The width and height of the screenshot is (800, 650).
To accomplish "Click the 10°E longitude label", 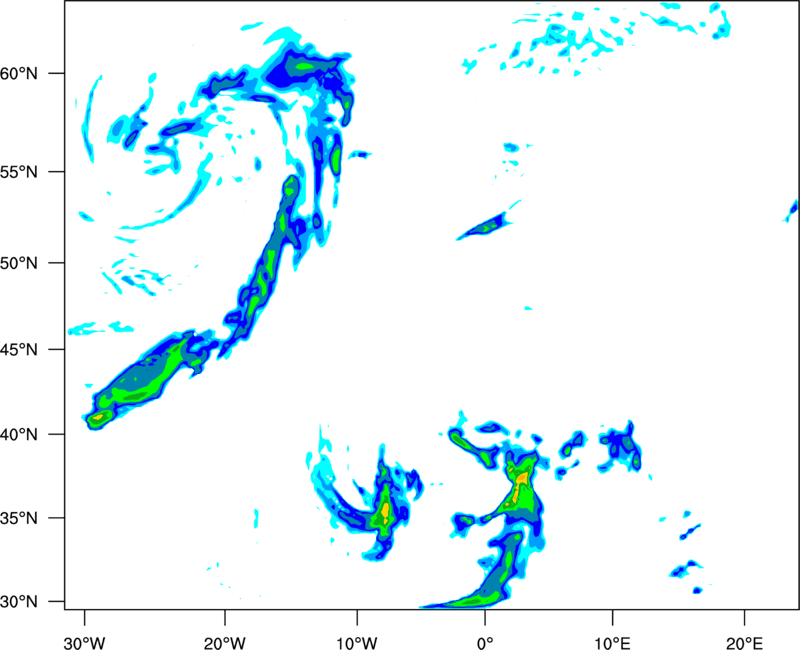I will coord(612,643).
